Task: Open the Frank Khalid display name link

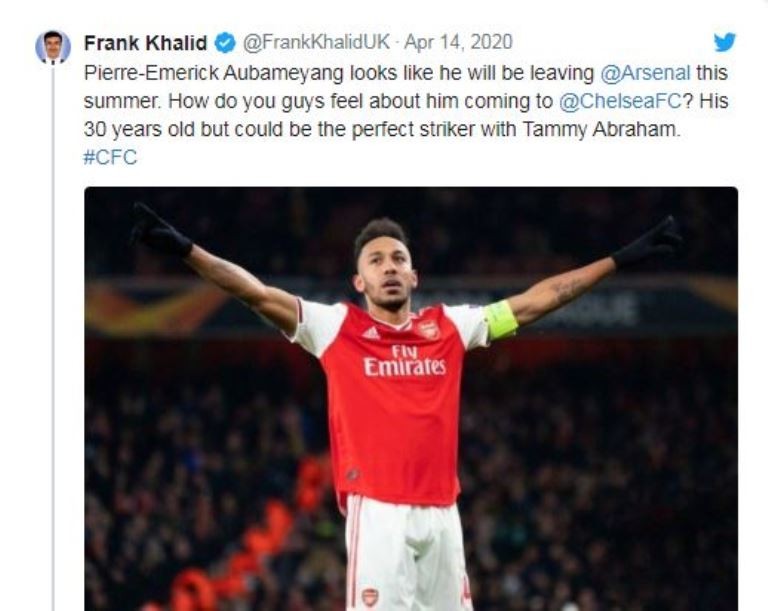Action: pos(146,43)
